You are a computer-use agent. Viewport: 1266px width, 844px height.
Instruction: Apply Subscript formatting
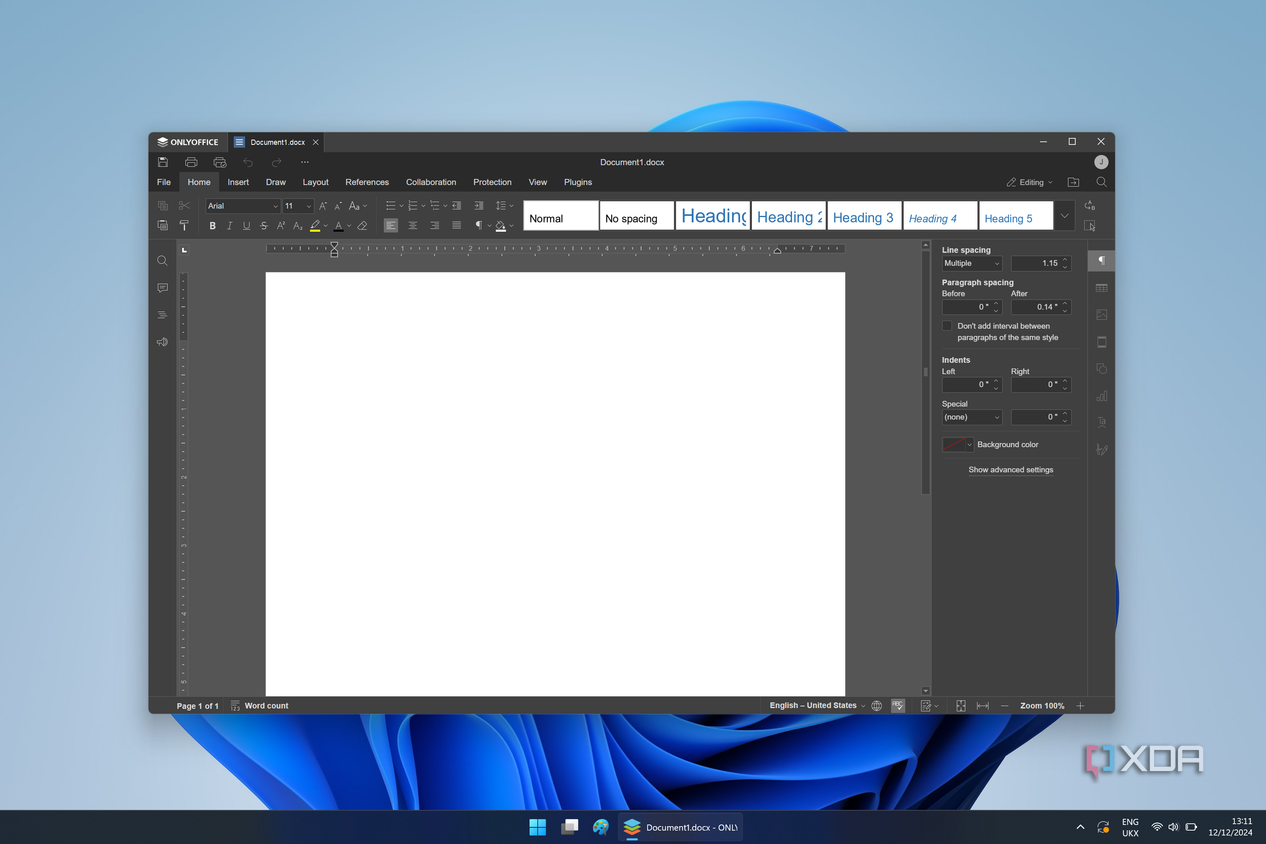[298, 226]
